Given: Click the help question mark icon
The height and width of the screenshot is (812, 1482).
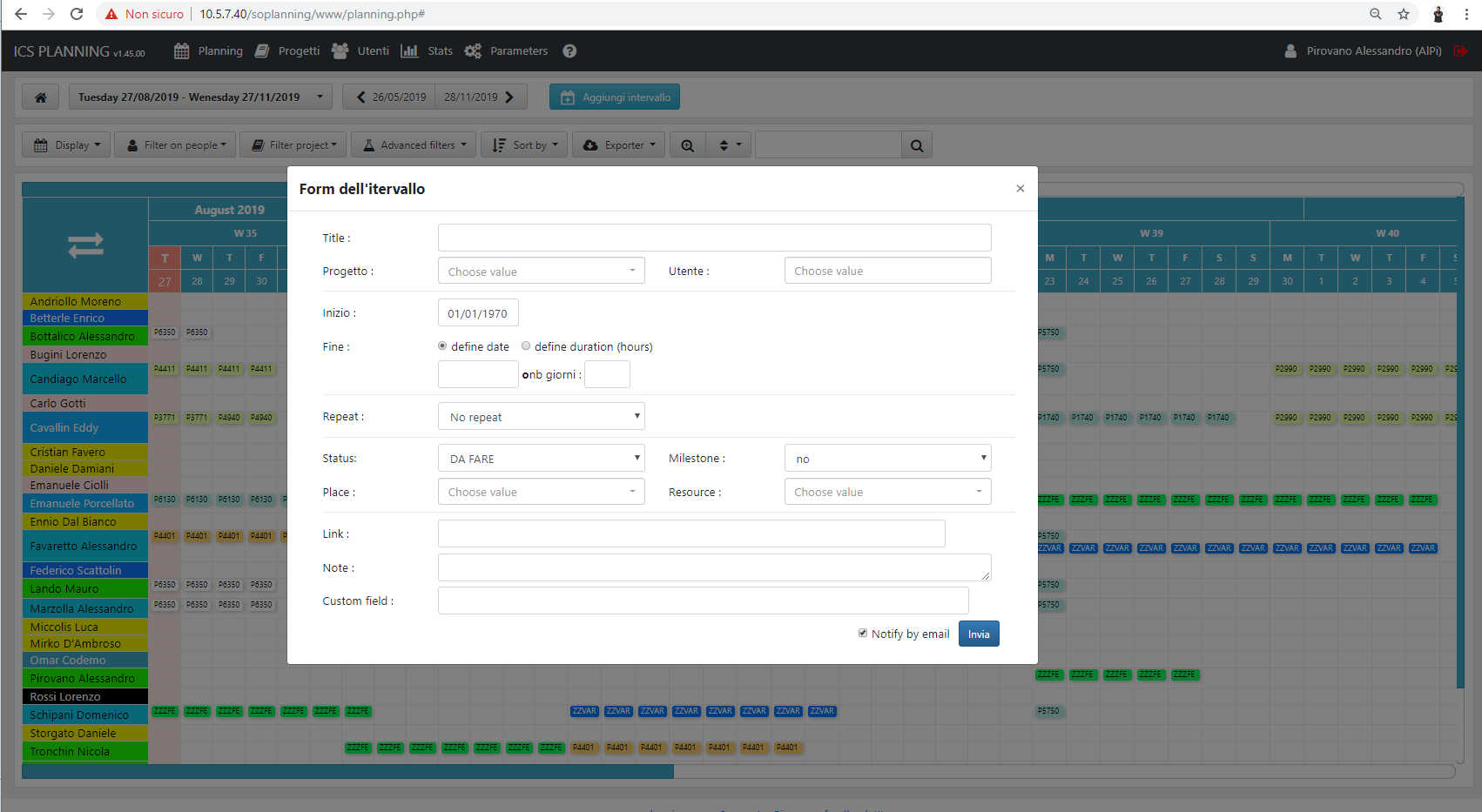Looking at the screenshot, I should 569,51.
